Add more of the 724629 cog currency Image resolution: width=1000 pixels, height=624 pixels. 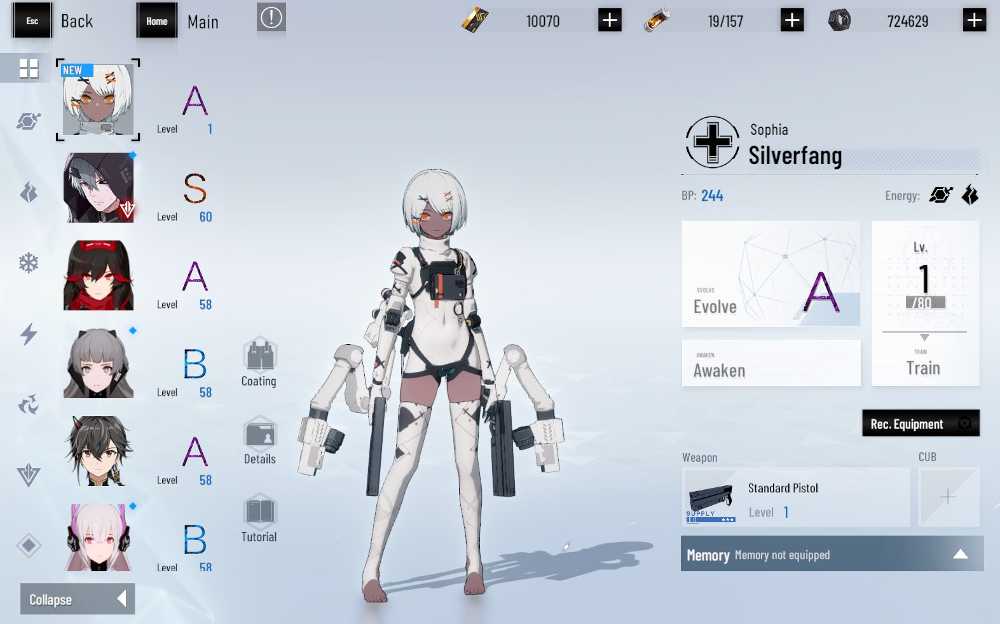974,20
